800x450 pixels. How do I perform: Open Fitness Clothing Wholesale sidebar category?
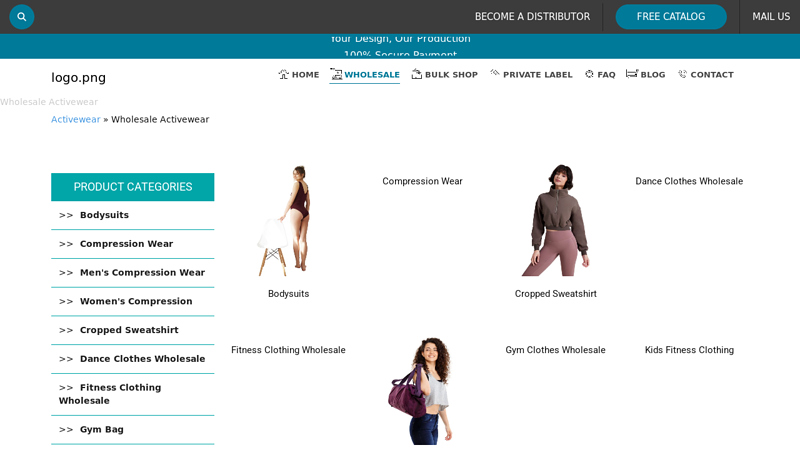[110, 394]
